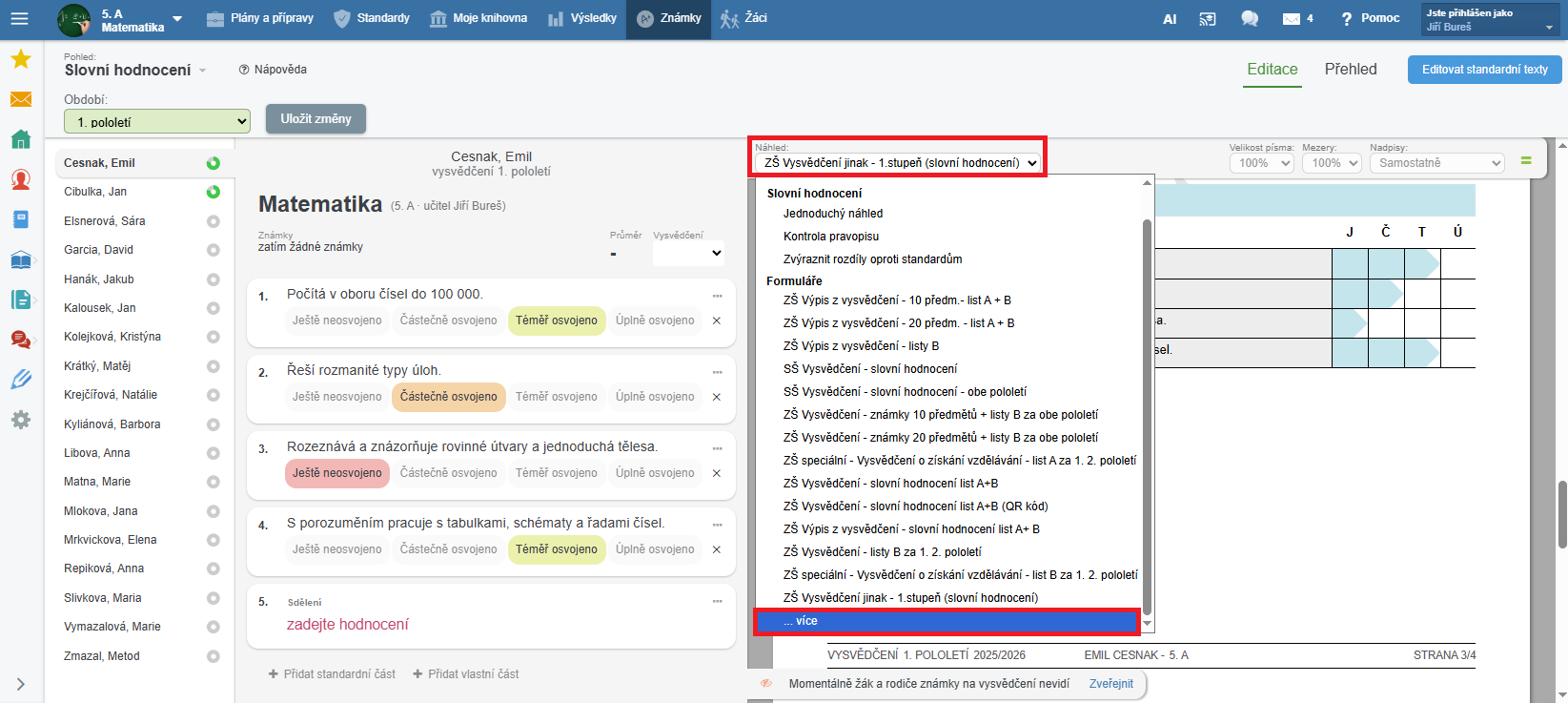The height and width of the screenshot is (703, 1568).
Task: Select 'Úplně osvojeno' for item 1
Action: coord(655,320)
